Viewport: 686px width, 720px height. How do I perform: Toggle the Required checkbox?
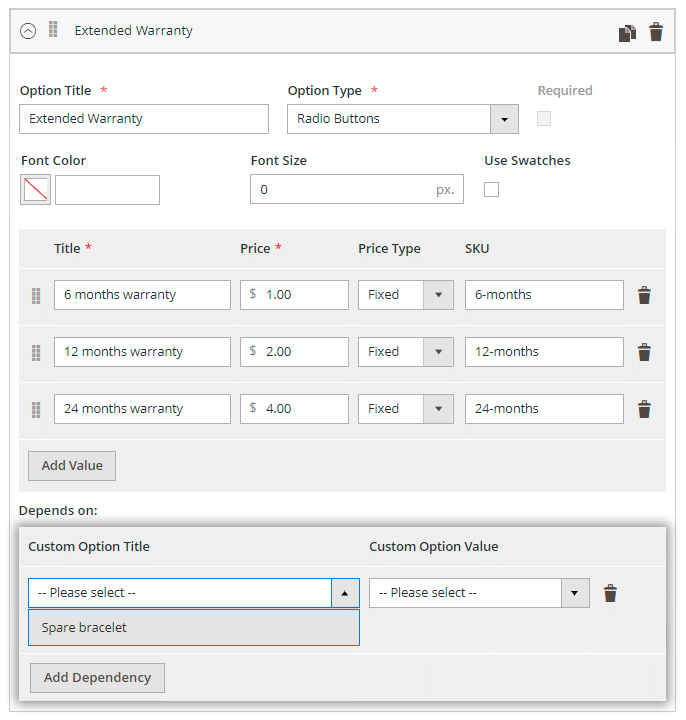coord(544,118)
